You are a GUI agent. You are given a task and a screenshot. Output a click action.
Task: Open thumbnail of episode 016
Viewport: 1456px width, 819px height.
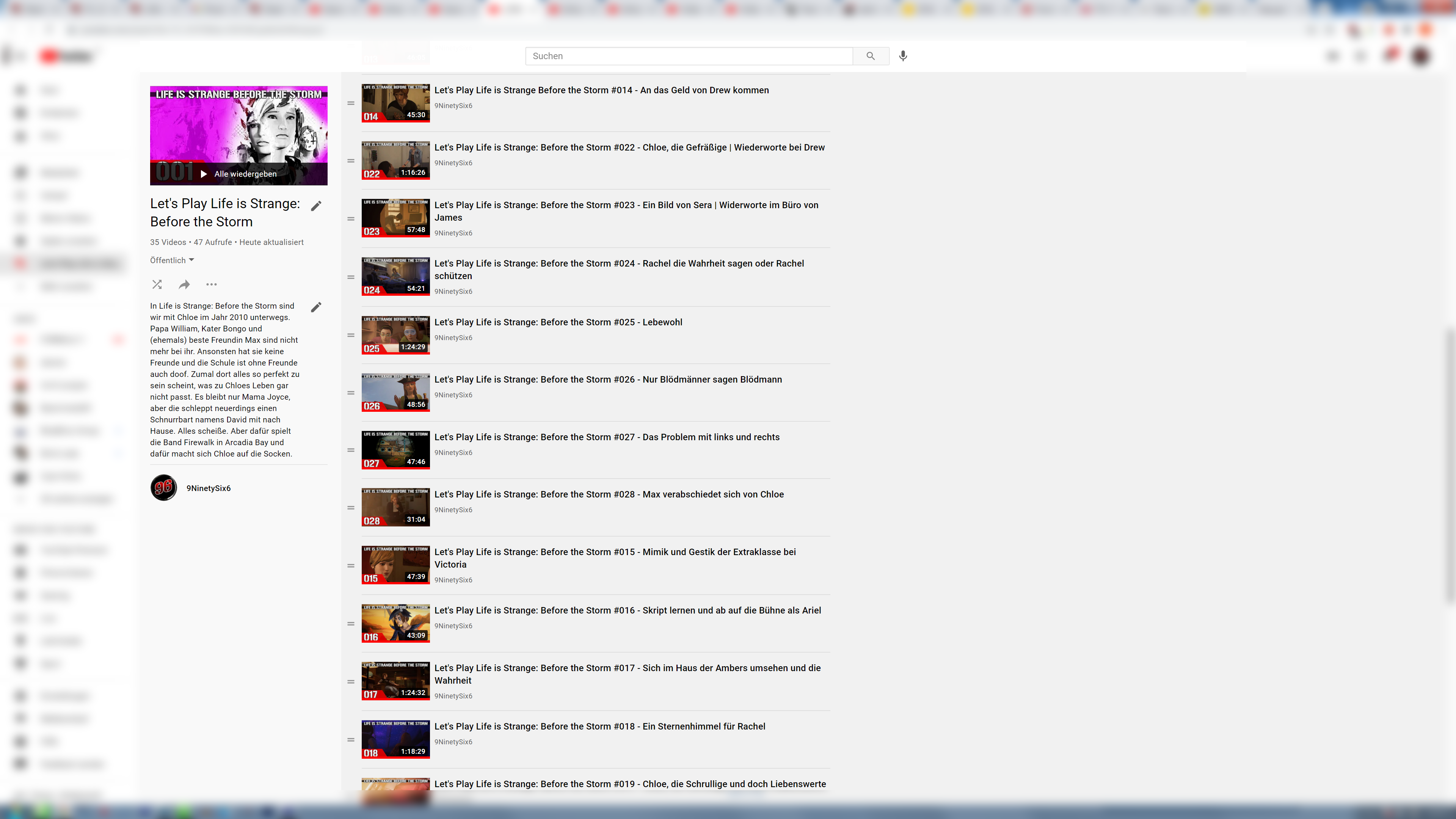pyautogui.click(x=395, y=623)
